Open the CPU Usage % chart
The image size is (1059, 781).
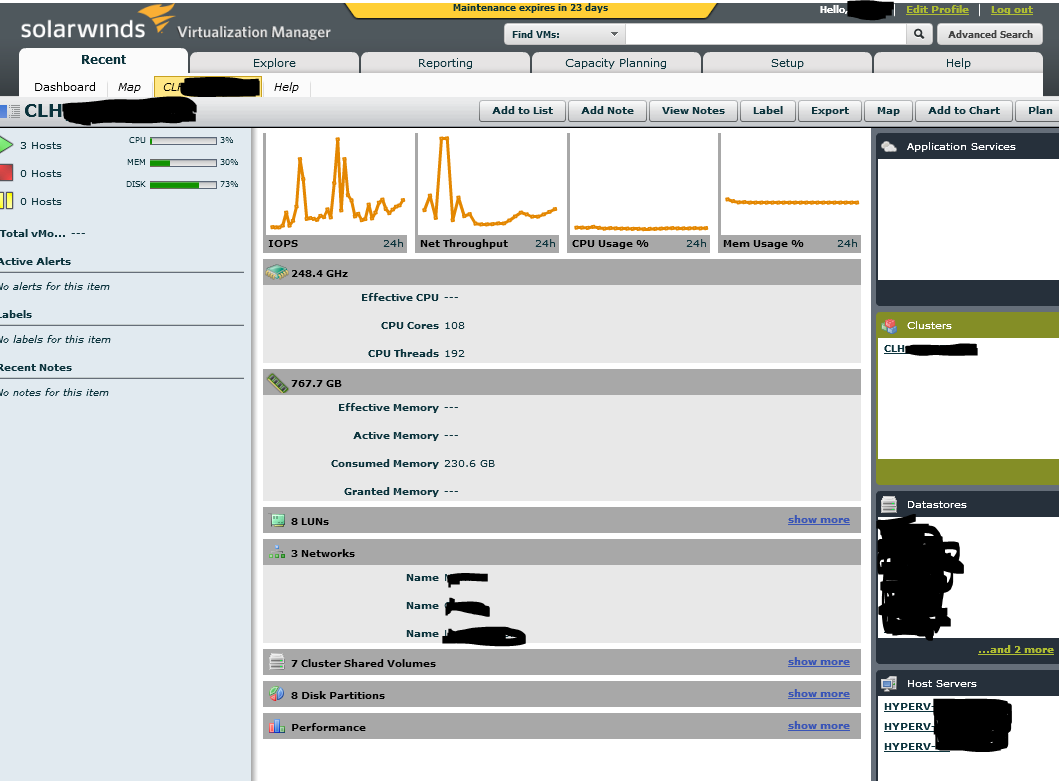pos(639,193)
